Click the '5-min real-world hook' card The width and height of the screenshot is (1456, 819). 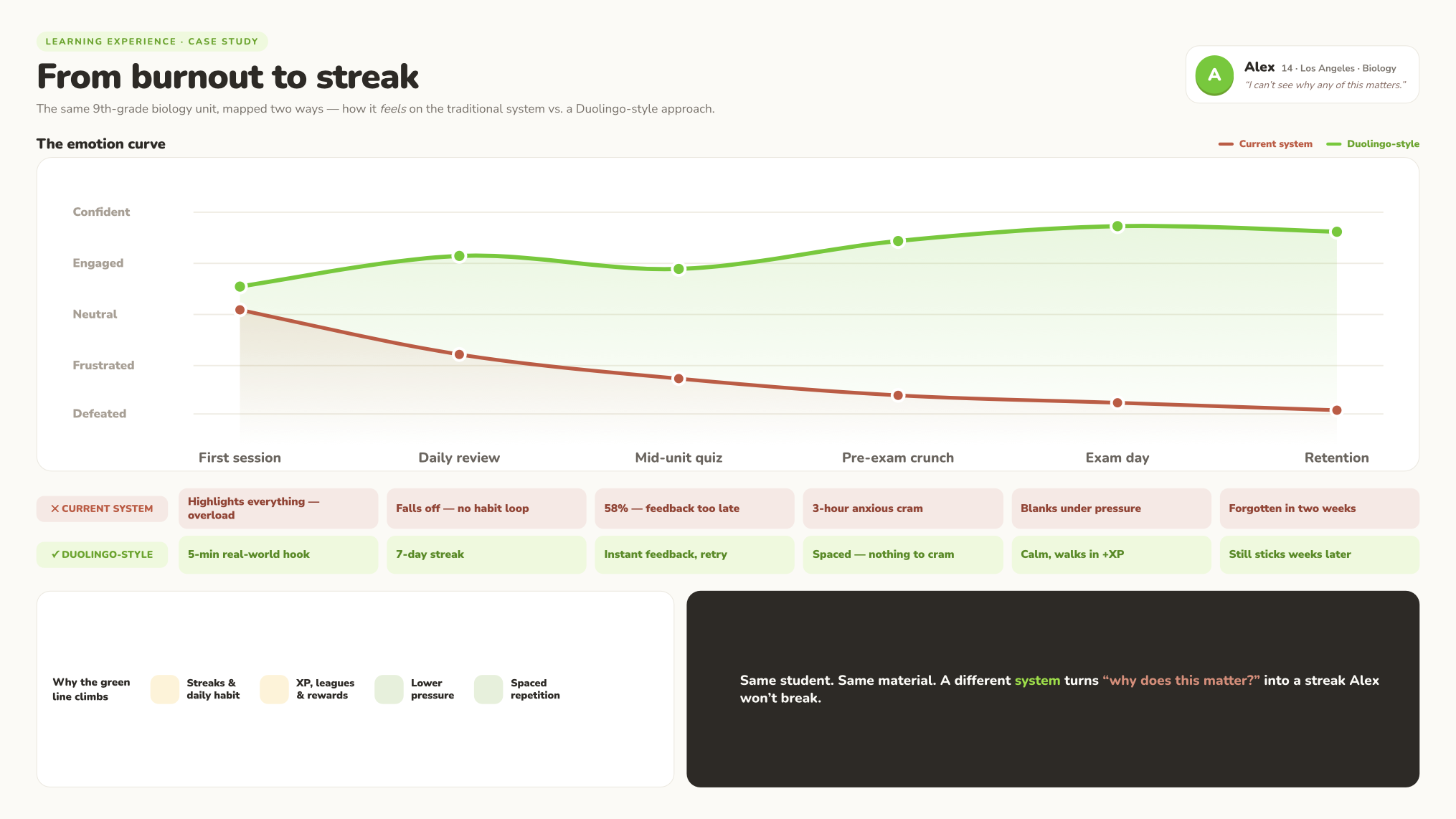[278, 554]
